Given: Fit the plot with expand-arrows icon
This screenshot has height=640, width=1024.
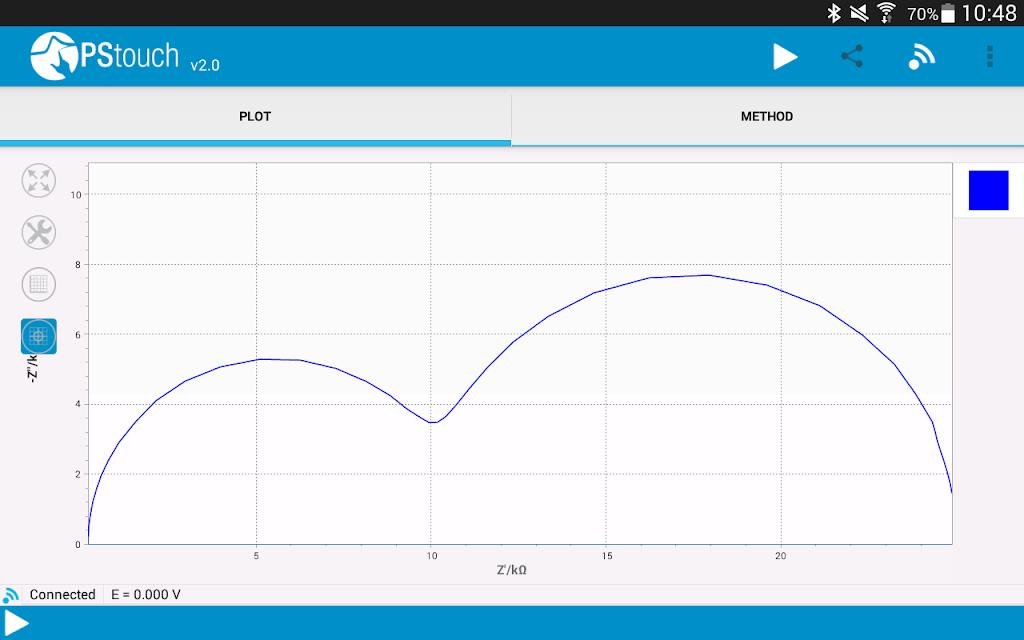Looking at the screenshot, I should click(x=39, y=180).
